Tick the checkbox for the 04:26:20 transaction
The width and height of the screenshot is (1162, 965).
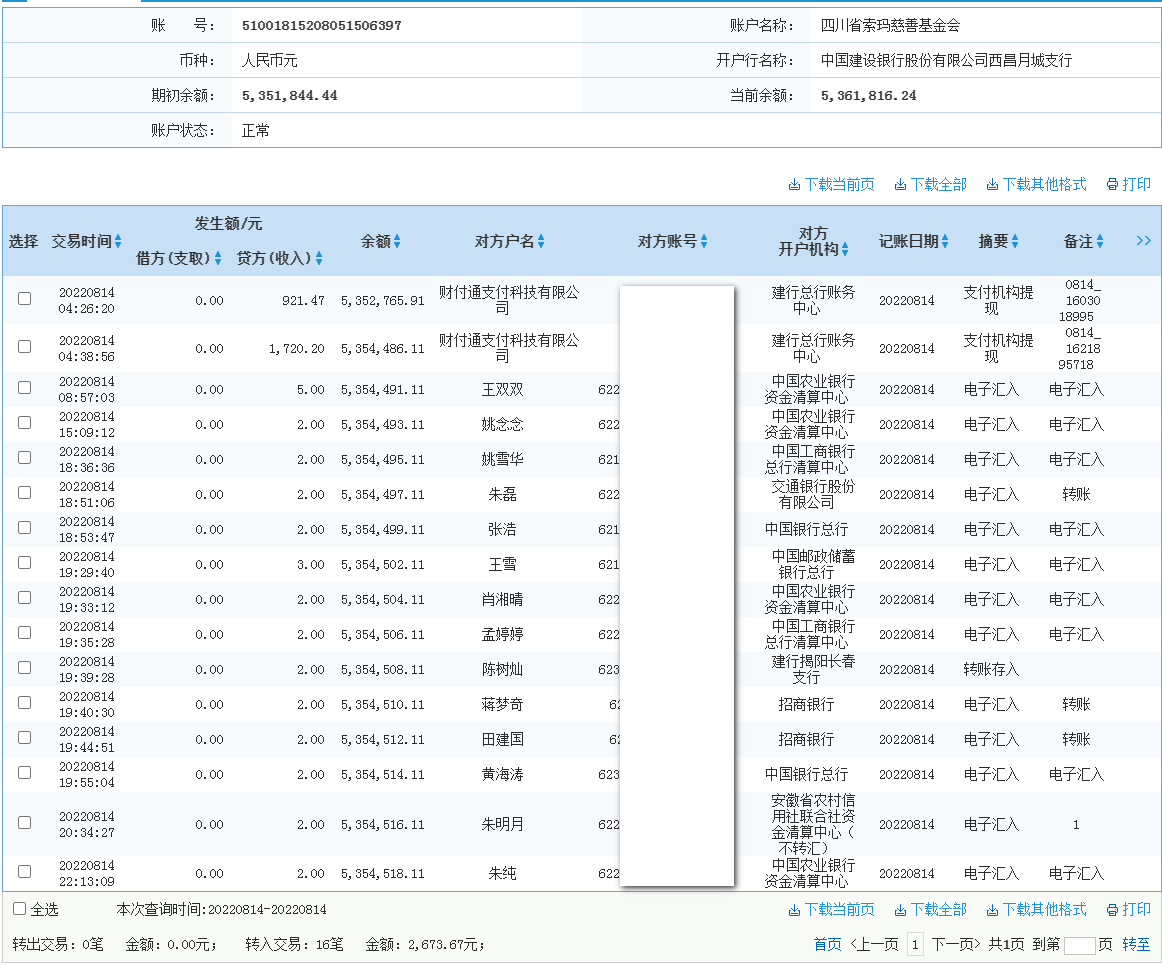(x=24, y=299)
